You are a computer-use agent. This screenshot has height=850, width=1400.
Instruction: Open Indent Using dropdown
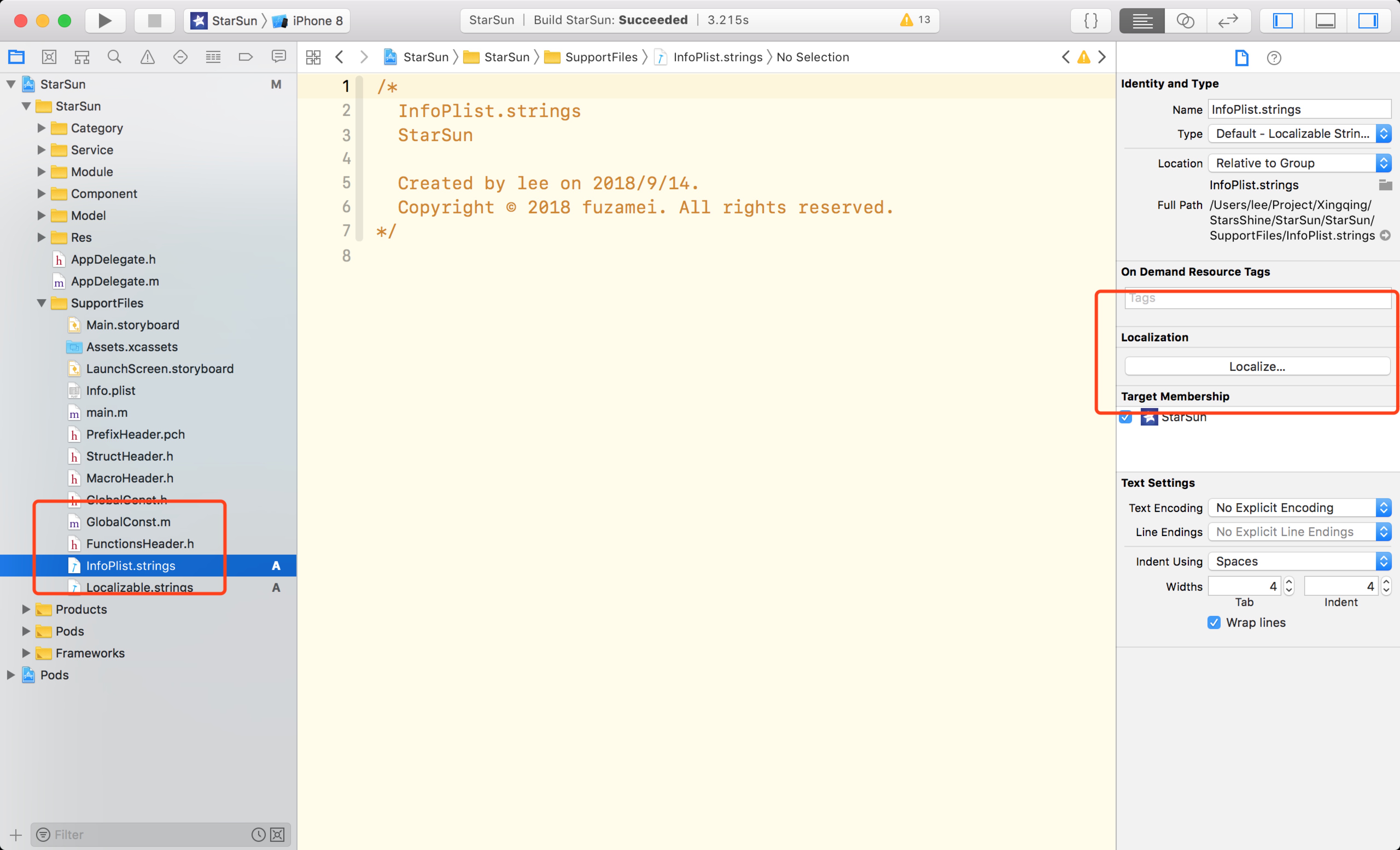click(x=1299, y=561)
